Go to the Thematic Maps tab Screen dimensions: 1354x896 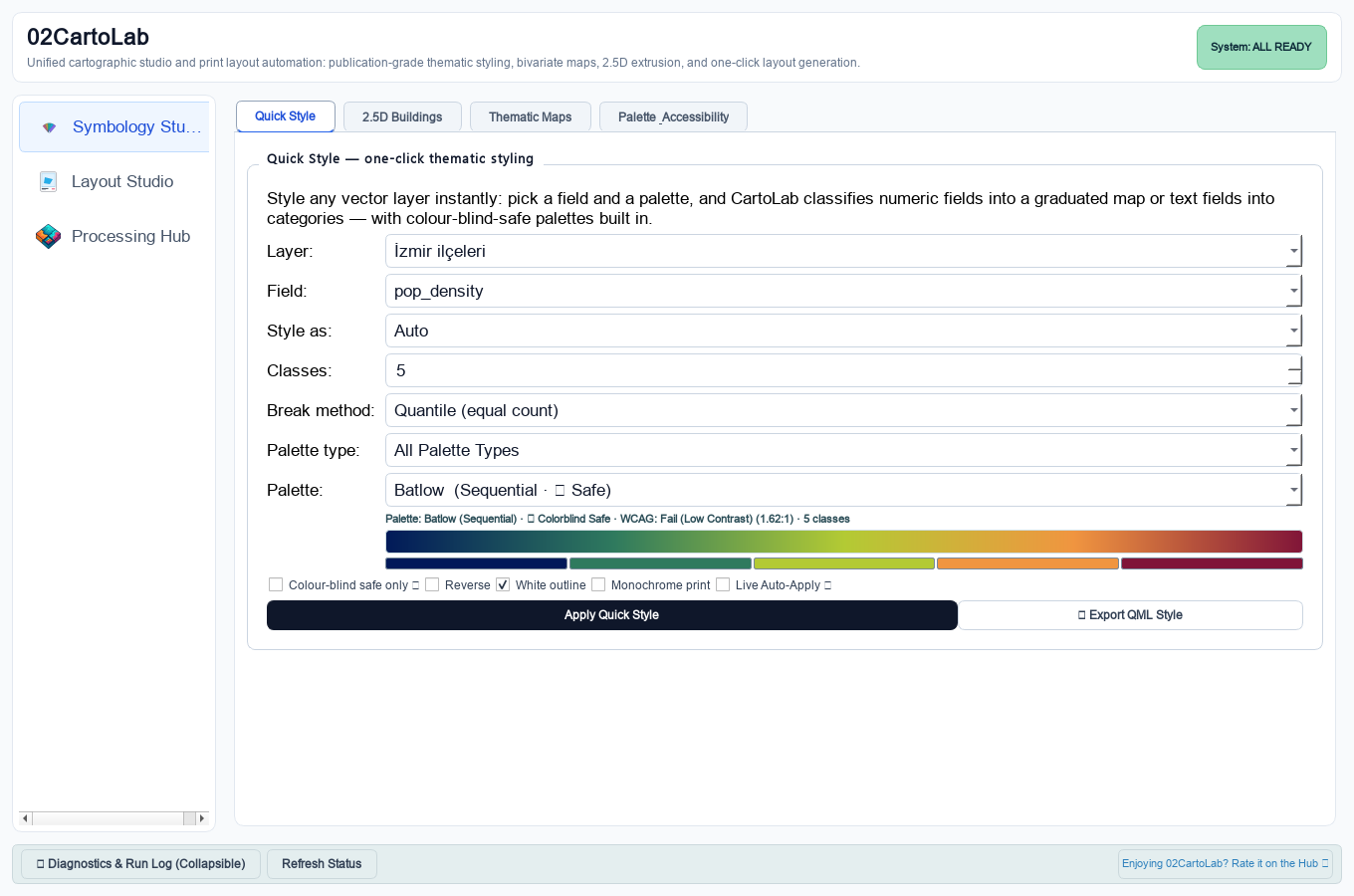click(531, 116)
